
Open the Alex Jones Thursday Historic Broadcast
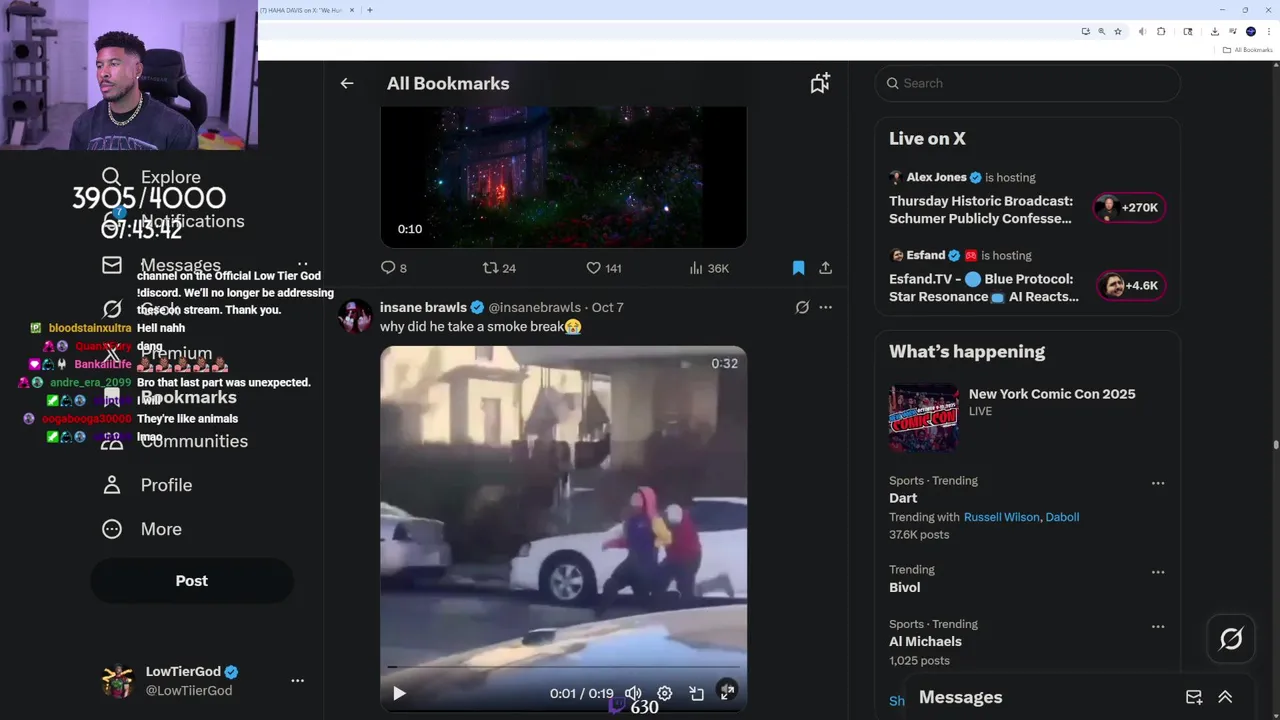tap(981, 210)
